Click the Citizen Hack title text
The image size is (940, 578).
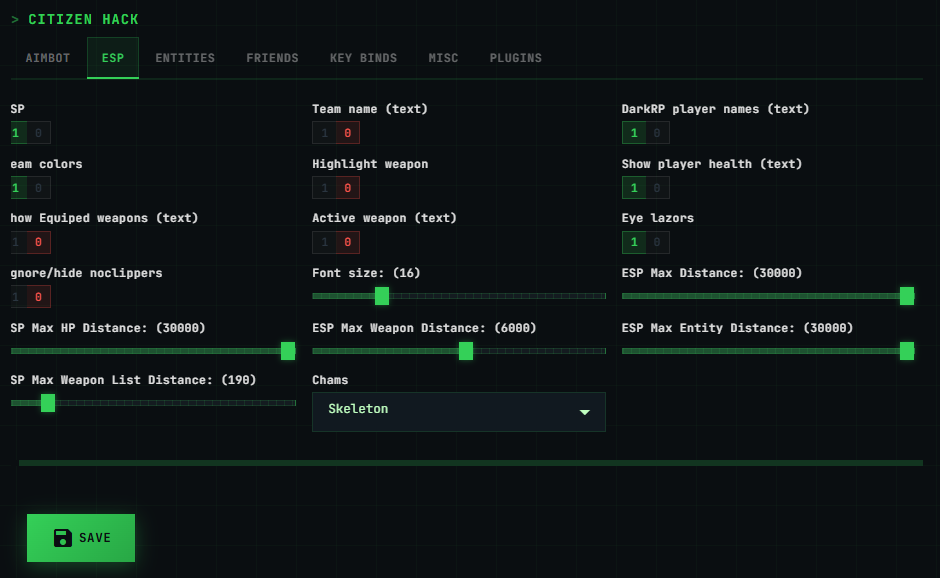pos(83,19)
